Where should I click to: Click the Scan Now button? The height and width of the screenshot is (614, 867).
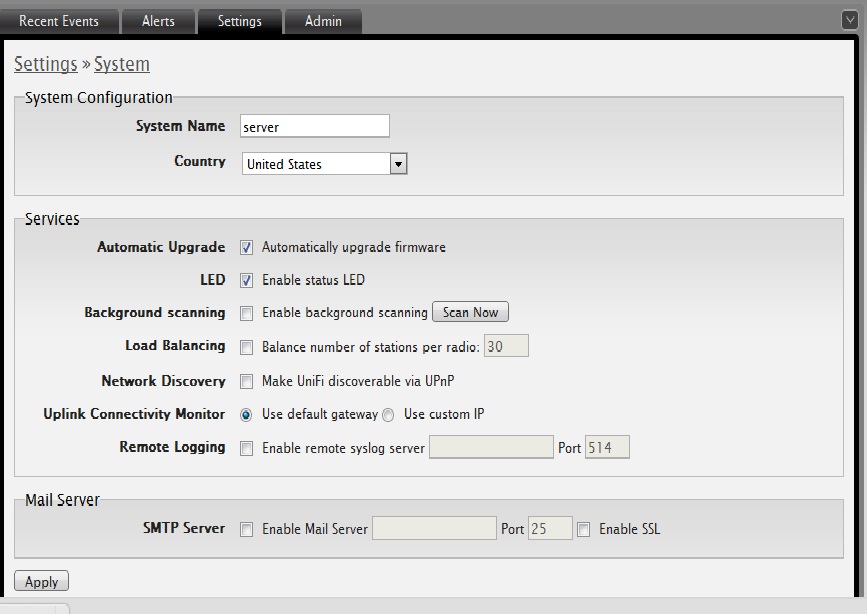470,312
